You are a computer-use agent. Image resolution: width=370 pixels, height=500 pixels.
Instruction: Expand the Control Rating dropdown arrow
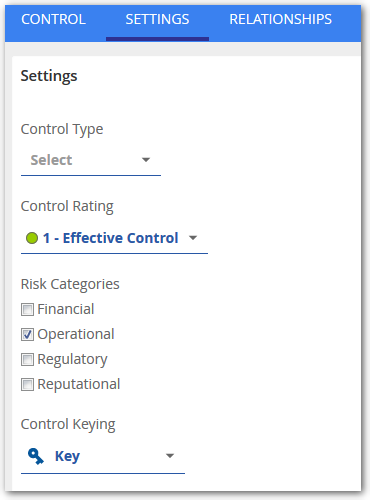pyautogui.click(x=193, y=238)
